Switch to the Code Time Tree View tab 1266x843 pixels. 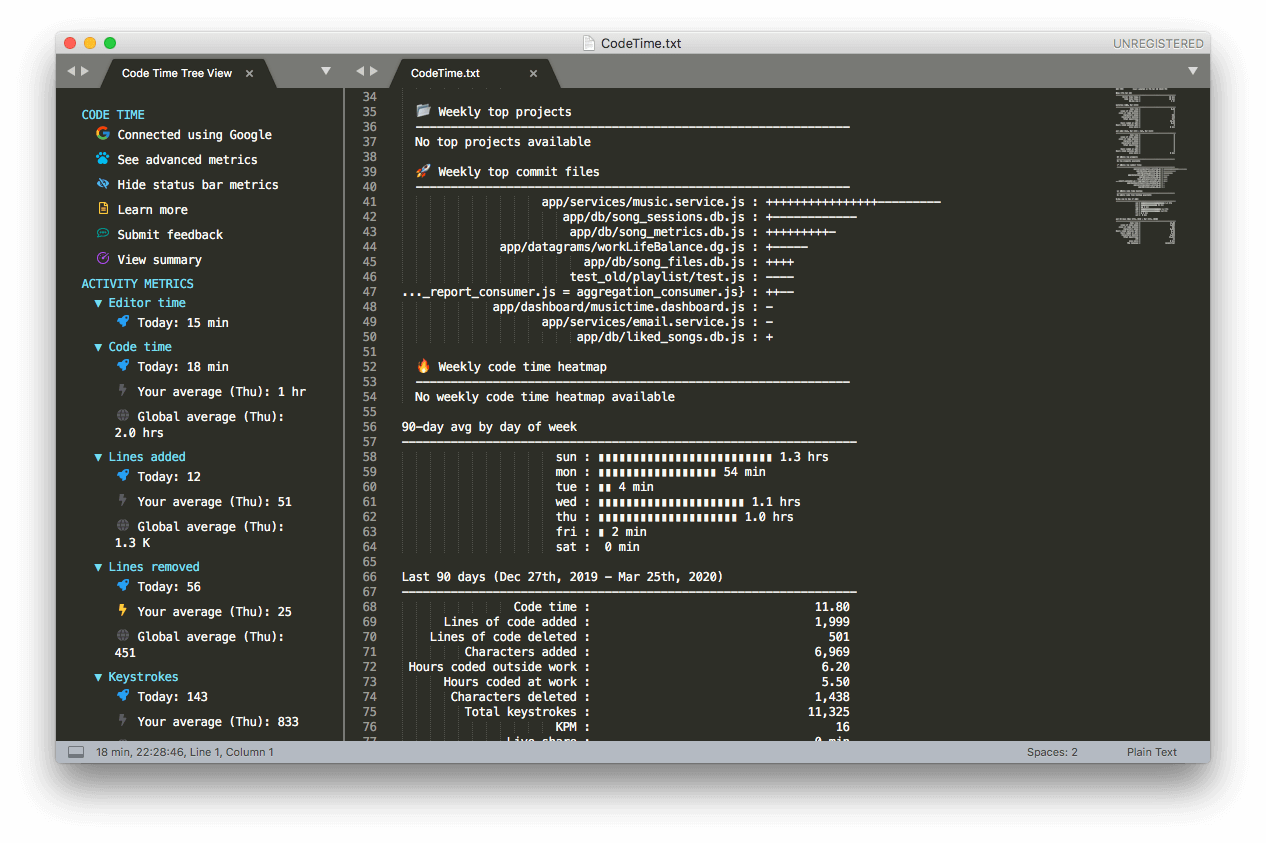177,73
